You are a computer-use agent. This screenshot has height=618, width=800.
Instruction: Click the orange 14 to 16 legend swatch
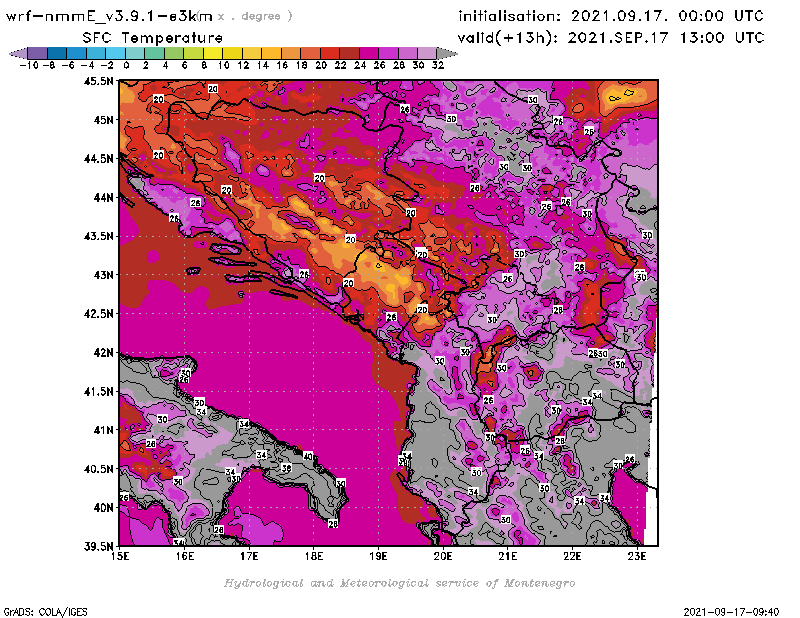coord(271,53)
